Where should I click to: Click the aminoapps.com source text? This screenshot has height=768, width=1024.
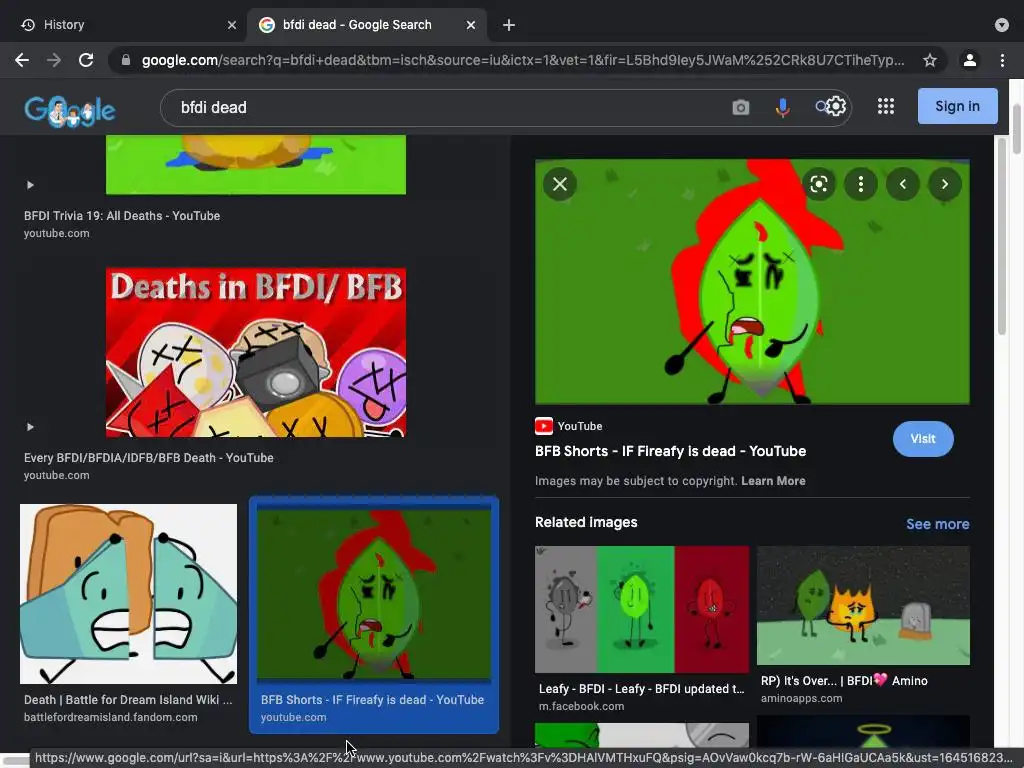click(801, 698)
